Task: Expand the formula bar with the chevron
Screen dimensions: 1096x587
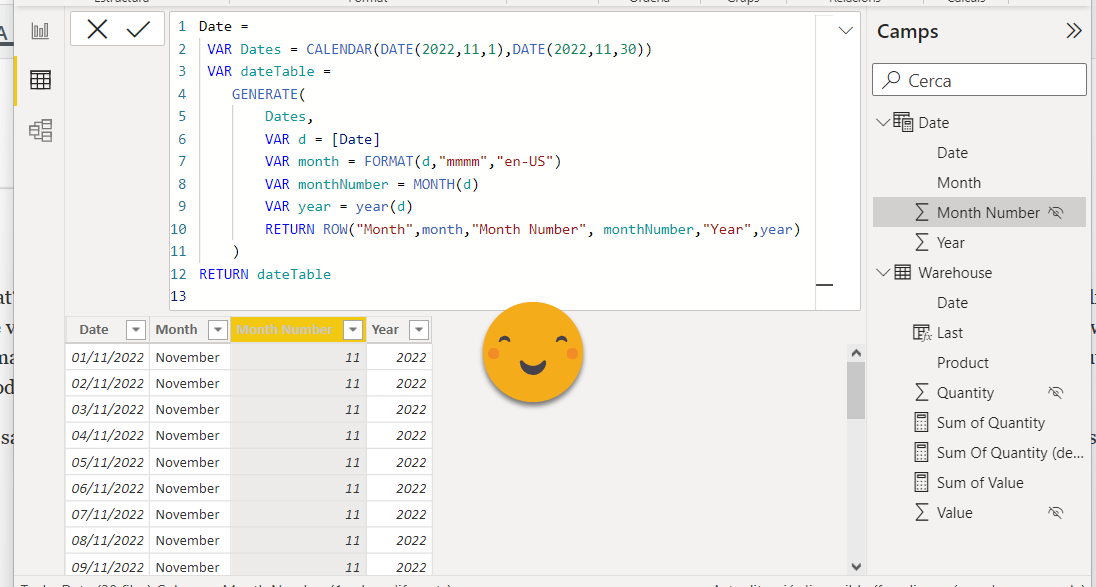Action: click(x=845, y=31)
